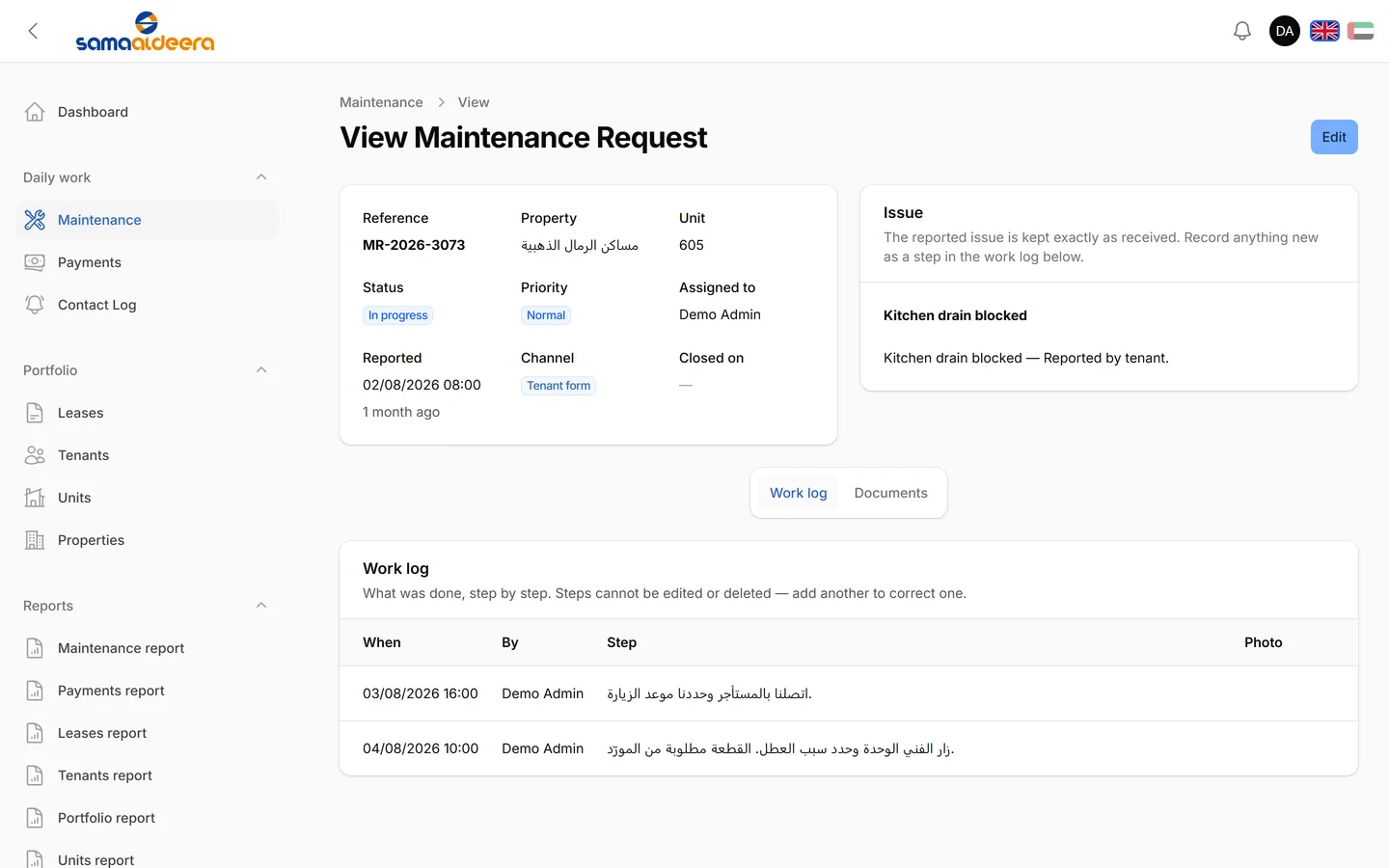1389x868 pixels.
Task: Click the work log entry dated 03/08/2026 16:00
Action: (x=849, y=693)
